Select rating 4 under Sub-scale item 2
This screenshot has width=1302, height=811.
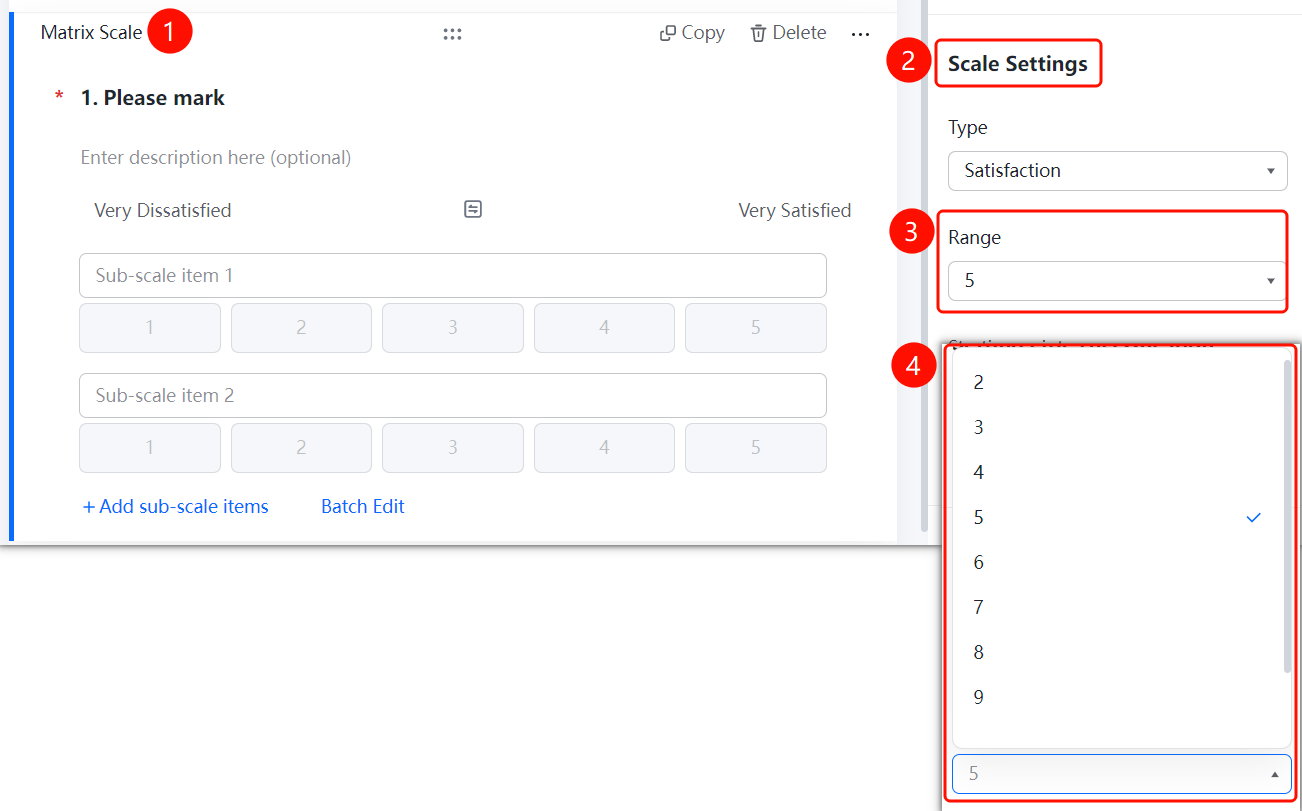point(604,448)
